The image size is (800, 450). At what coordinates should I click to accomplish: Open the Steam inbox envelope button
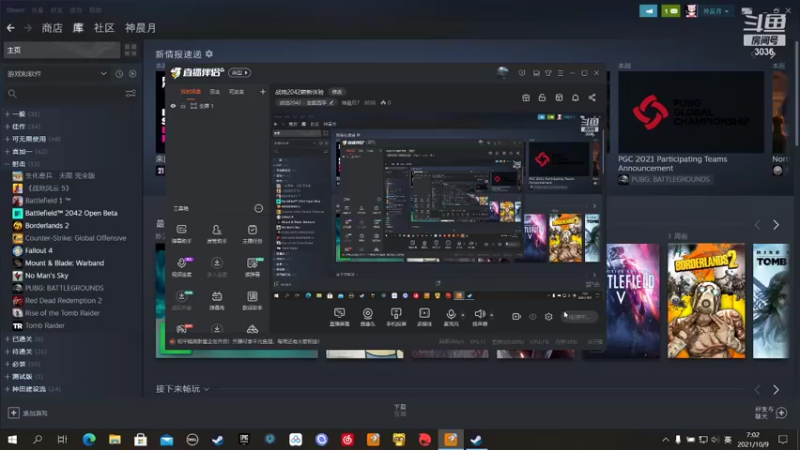tap(670, 11)
